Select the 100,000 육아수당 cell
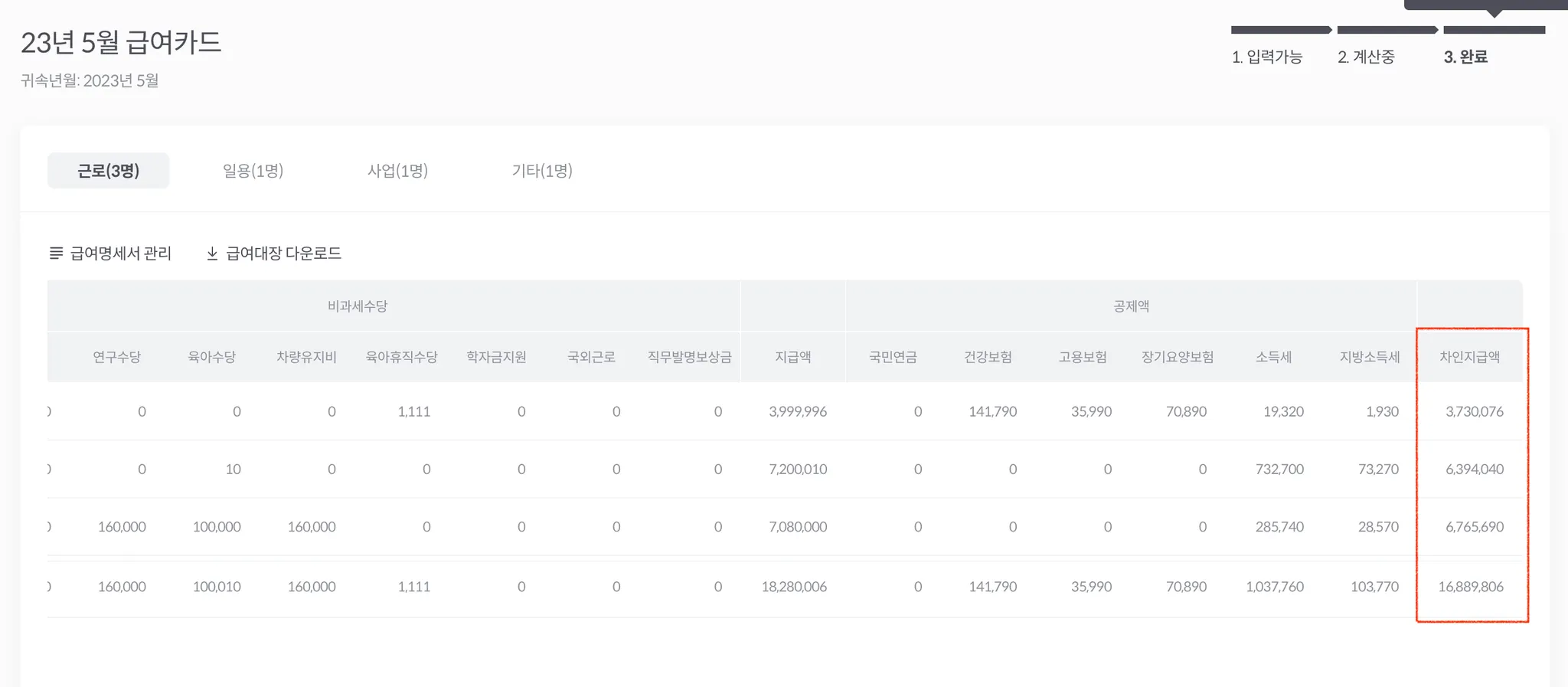 tap(217, 527)
